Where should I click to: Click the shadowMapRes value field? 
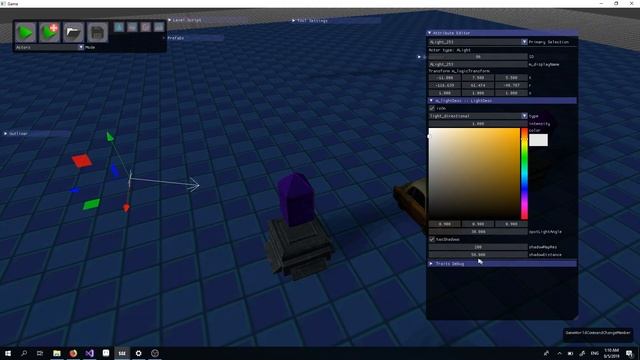(478, 247)
